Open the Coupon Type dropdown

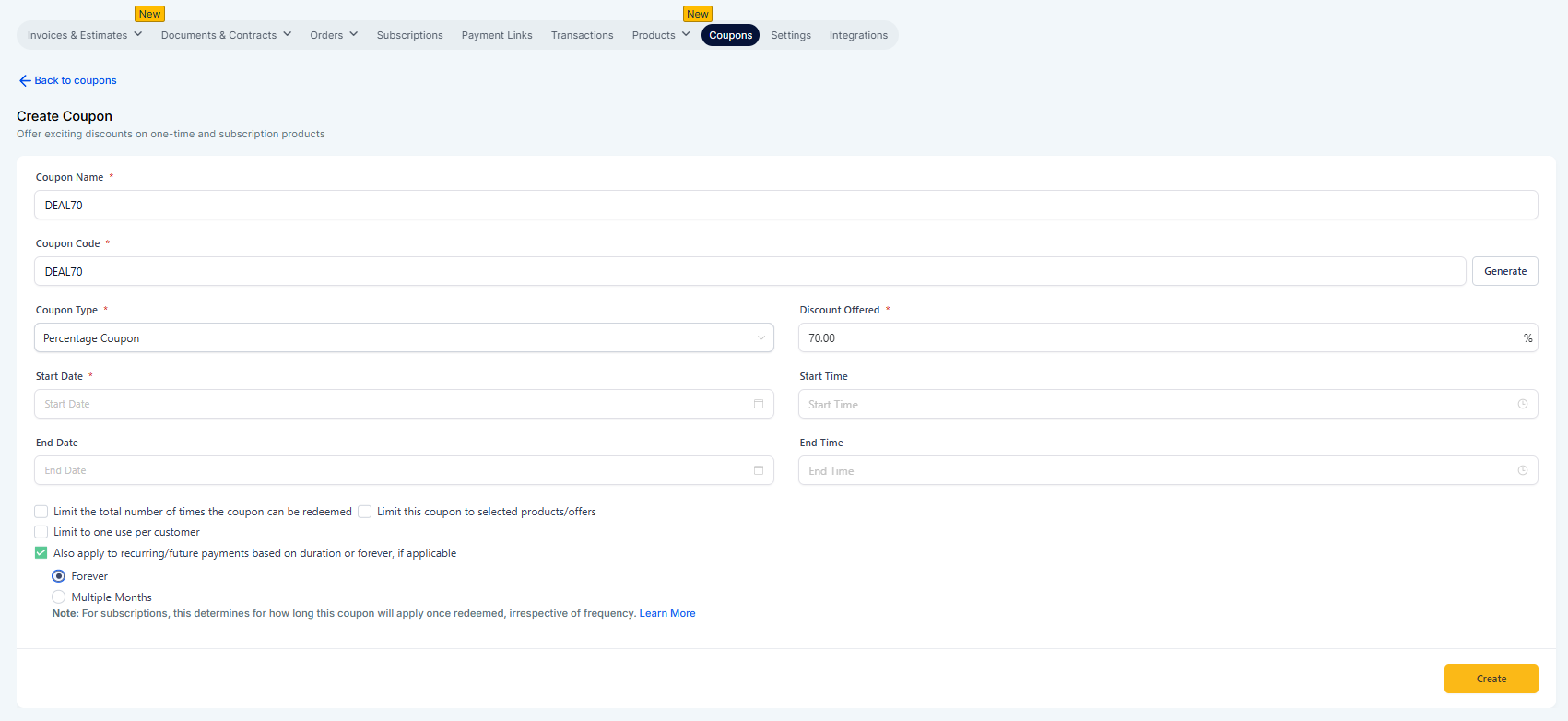point(404,337)
